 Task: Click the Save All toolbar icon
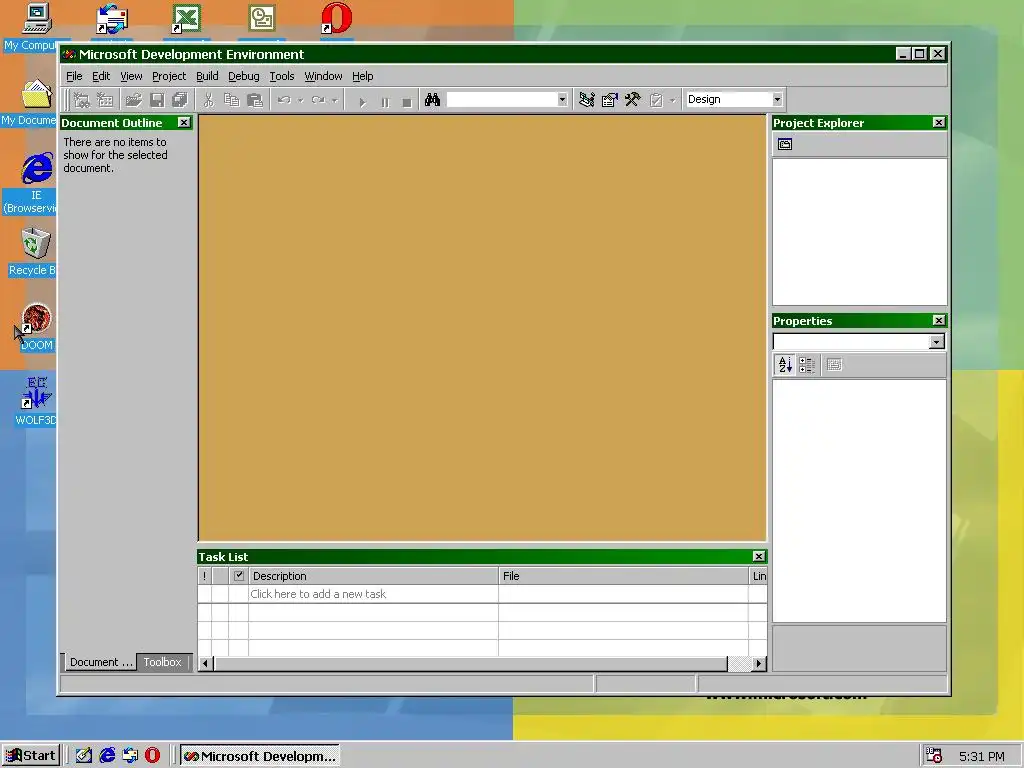tap(180, 100)
